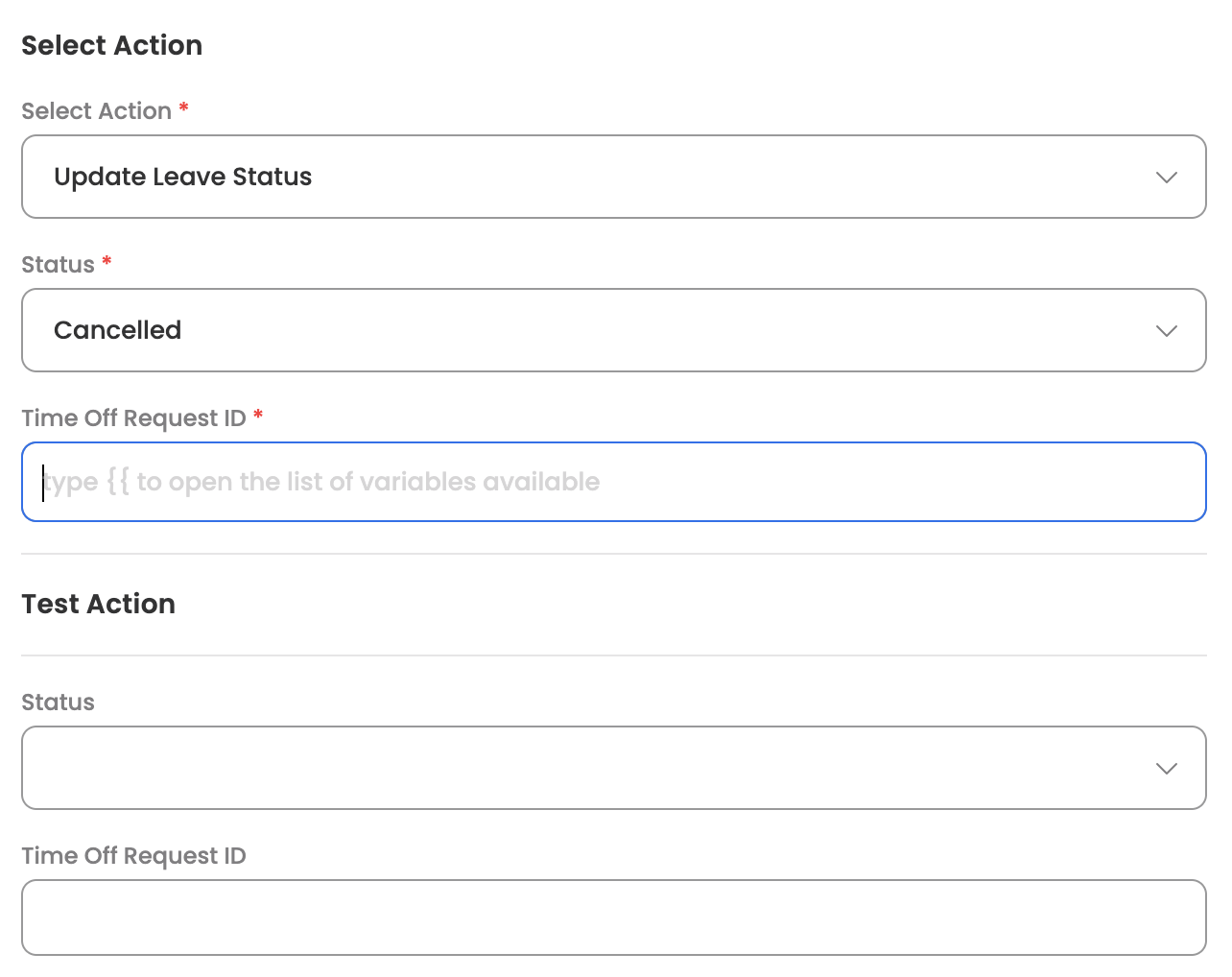
Task: Click red asterisk beside the first Status label
Action: (x=107, y=261)
